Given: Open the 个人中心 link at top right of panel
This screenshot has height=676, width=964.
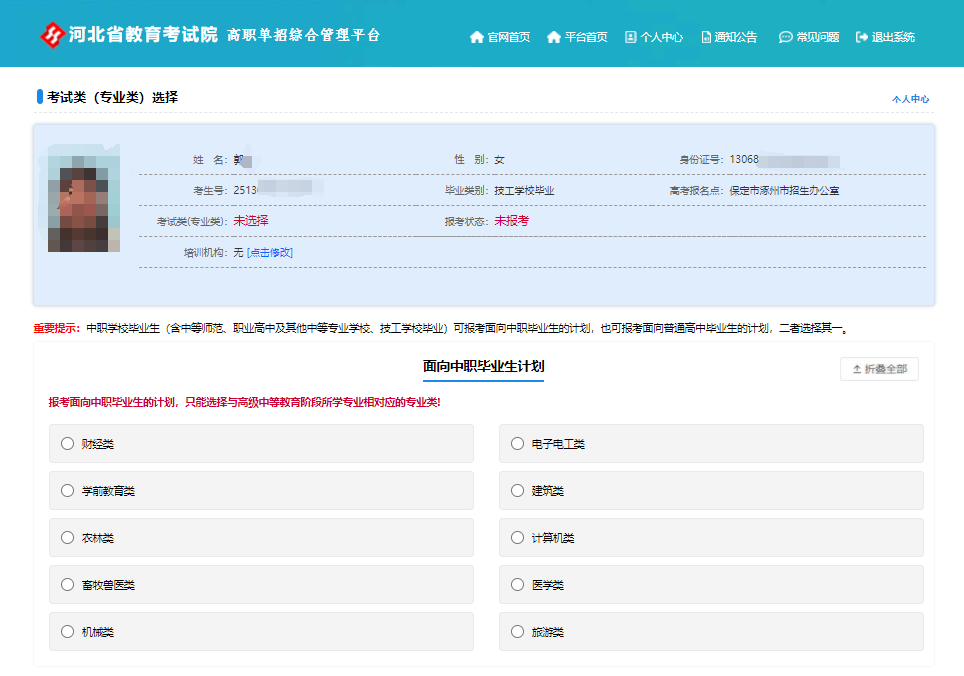Looking at the screenshot, I should (910, 99).
